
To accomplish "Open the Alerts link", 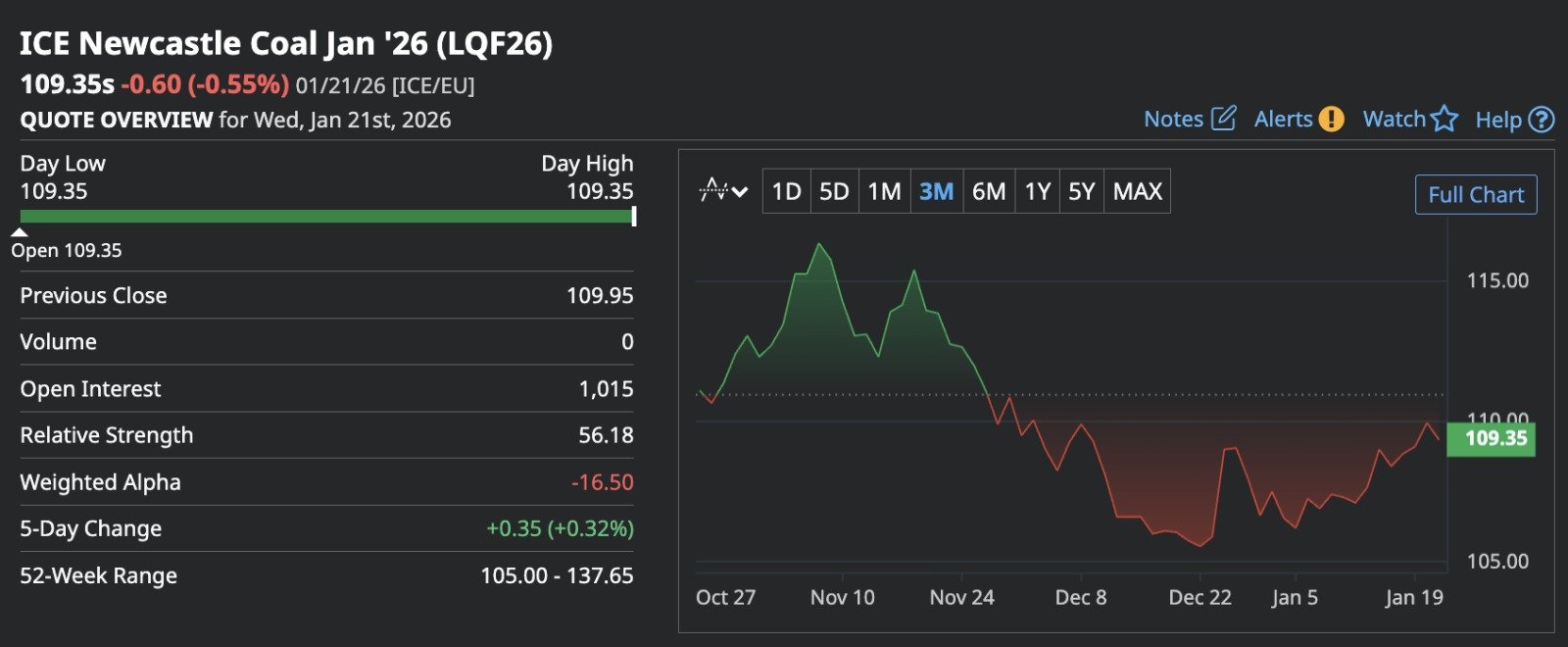I will coord(1283,119).
